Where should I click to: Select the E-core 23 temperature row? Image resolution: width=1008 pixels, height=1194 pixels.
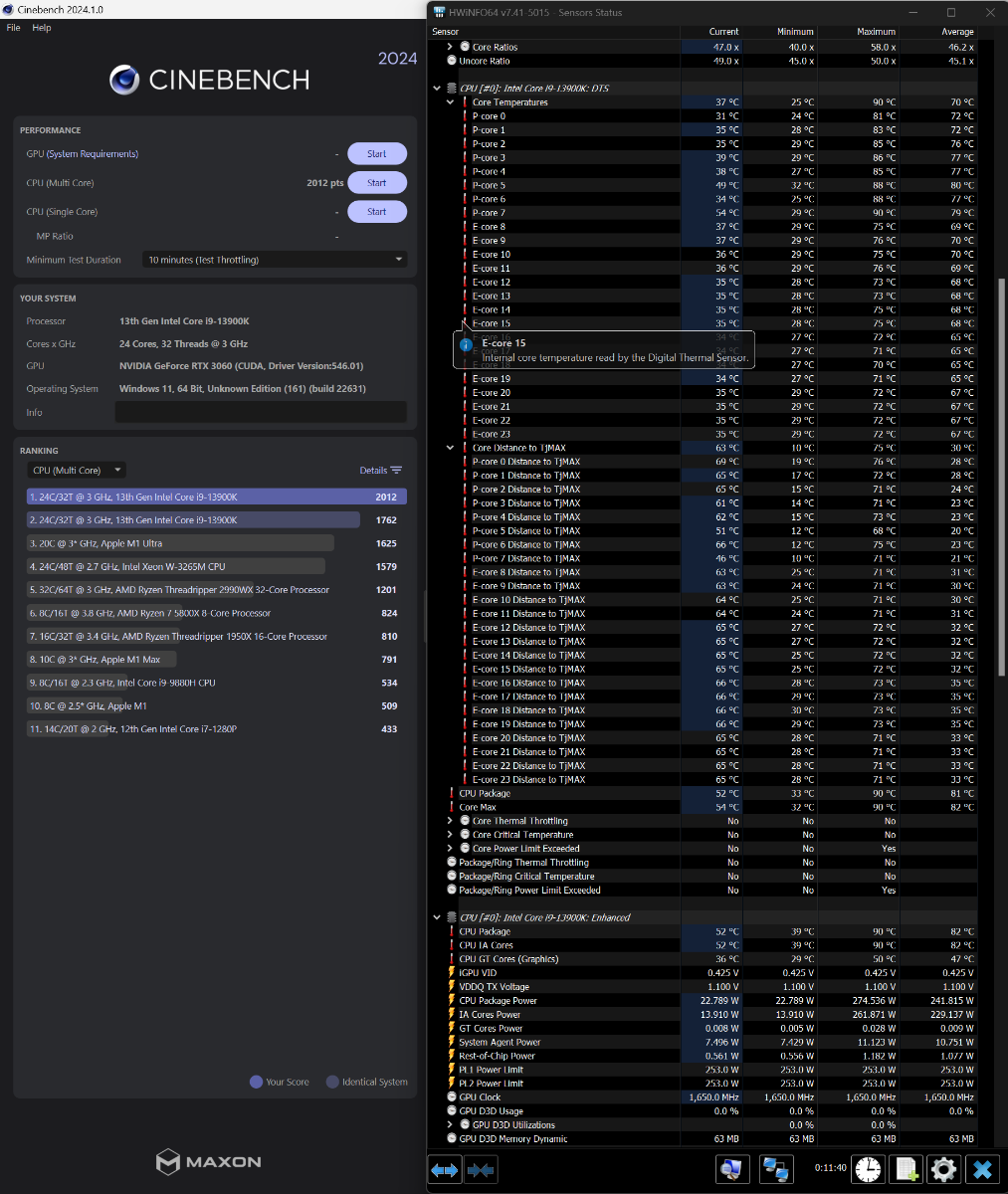[705, 434]
